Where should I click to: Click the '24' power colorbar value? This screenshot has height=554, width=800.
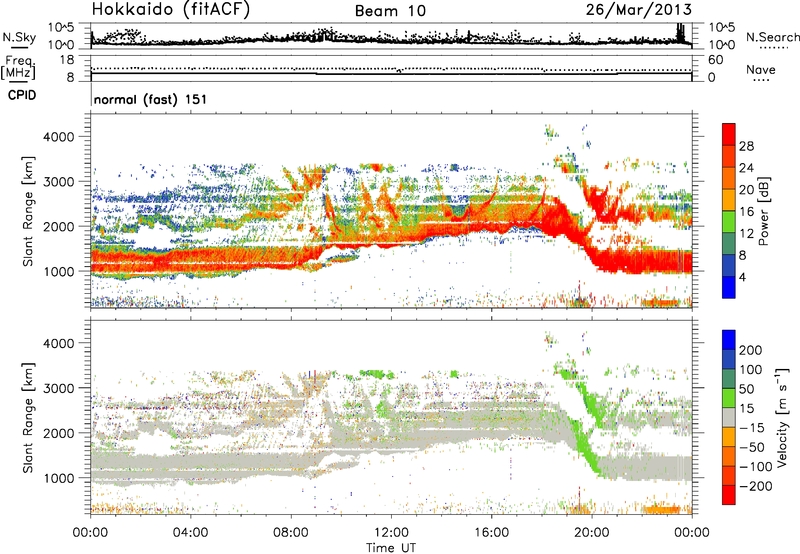click(746, 168)
